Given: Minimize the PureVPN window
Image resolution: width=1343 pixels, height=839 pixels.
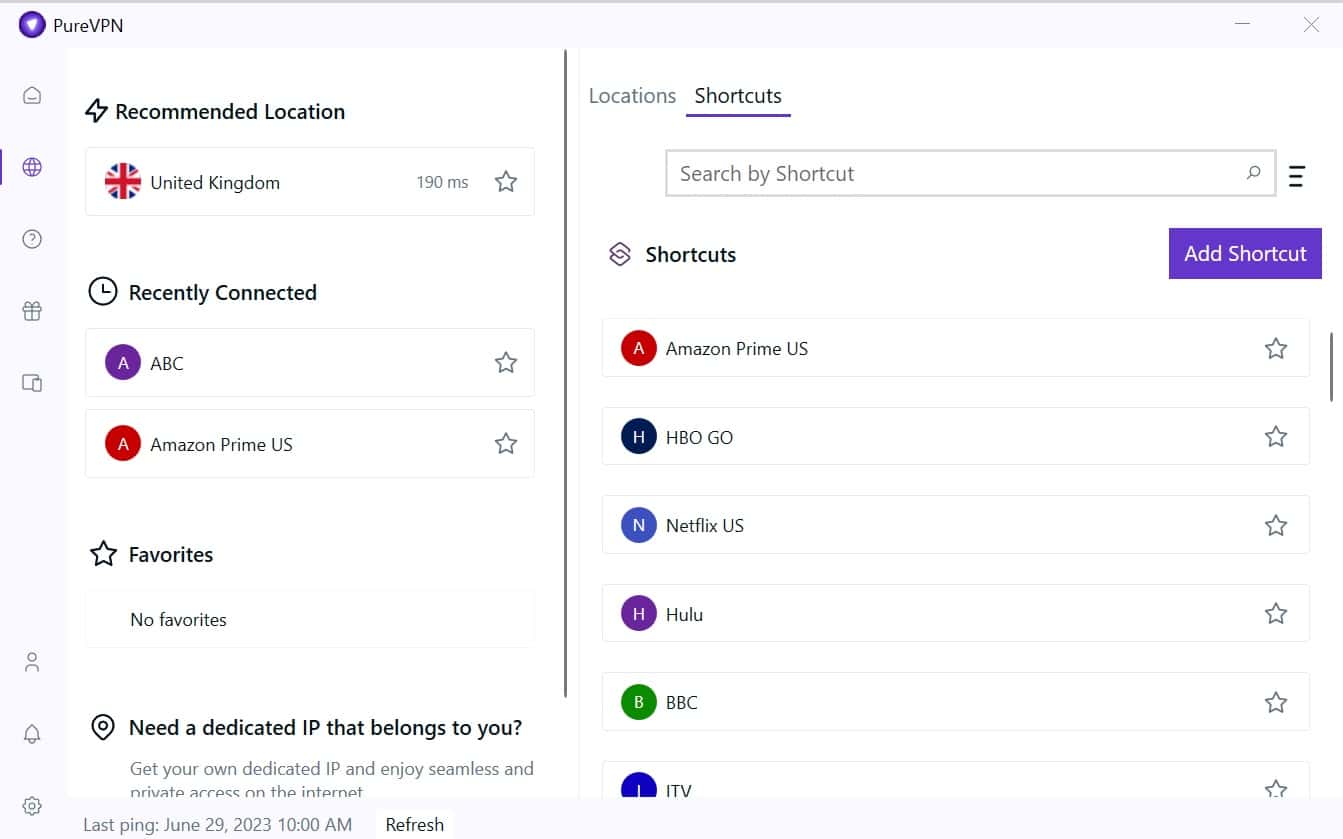Looking at the screenshot, I should [1243, 25].
